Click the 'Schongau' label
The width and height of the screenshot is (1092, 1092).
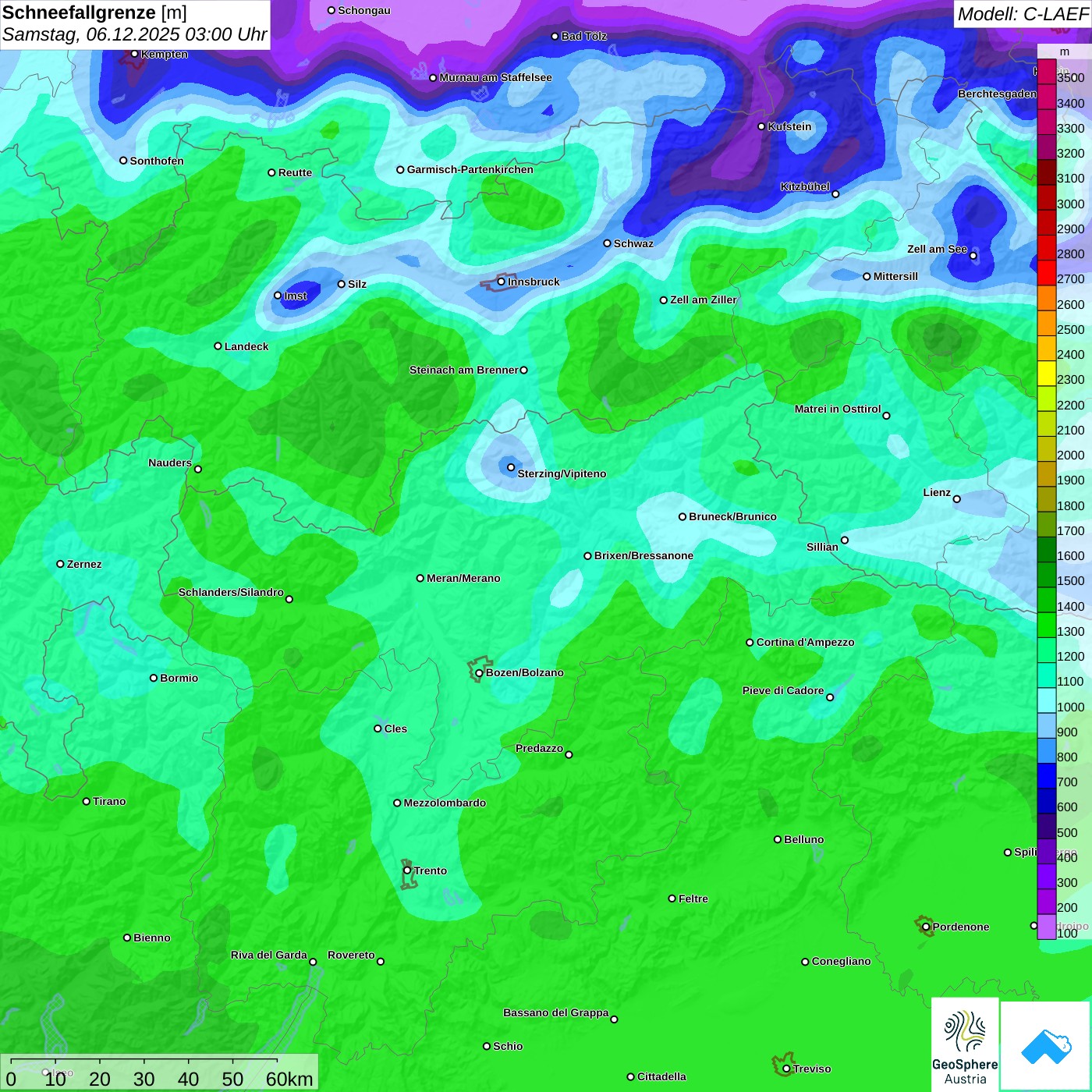[x=364, y=10]
